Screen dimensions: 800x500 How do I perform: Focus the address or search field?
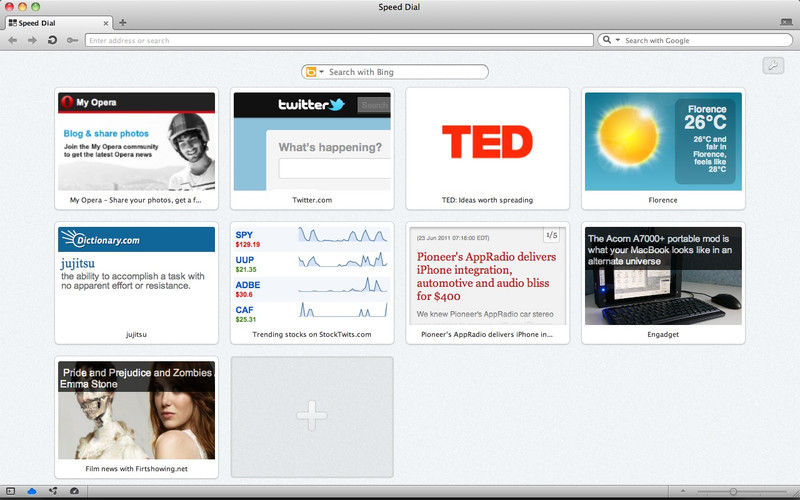(x=339, y=40)
